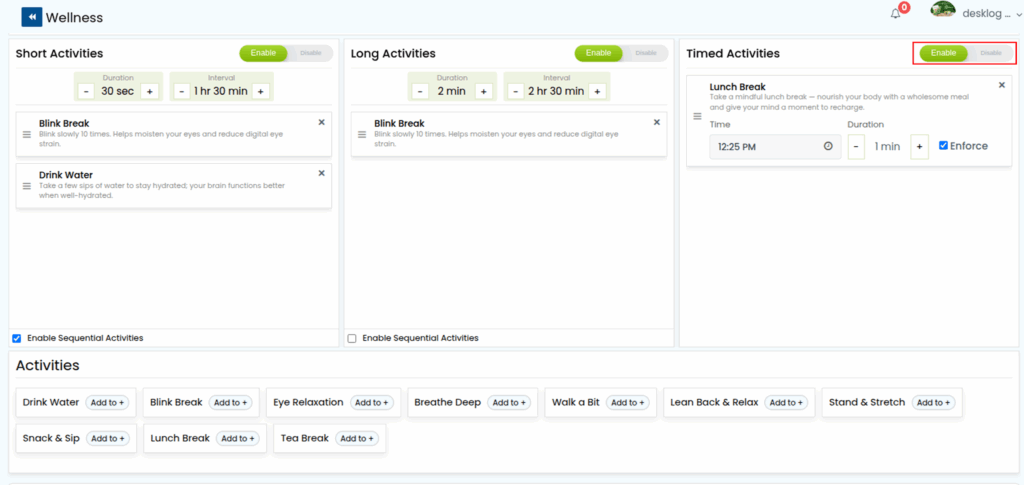Remove the Lunch Break timed activity
This screenshot has height=485, width=1024.
pyautogui.click(x=1001, y=86)
